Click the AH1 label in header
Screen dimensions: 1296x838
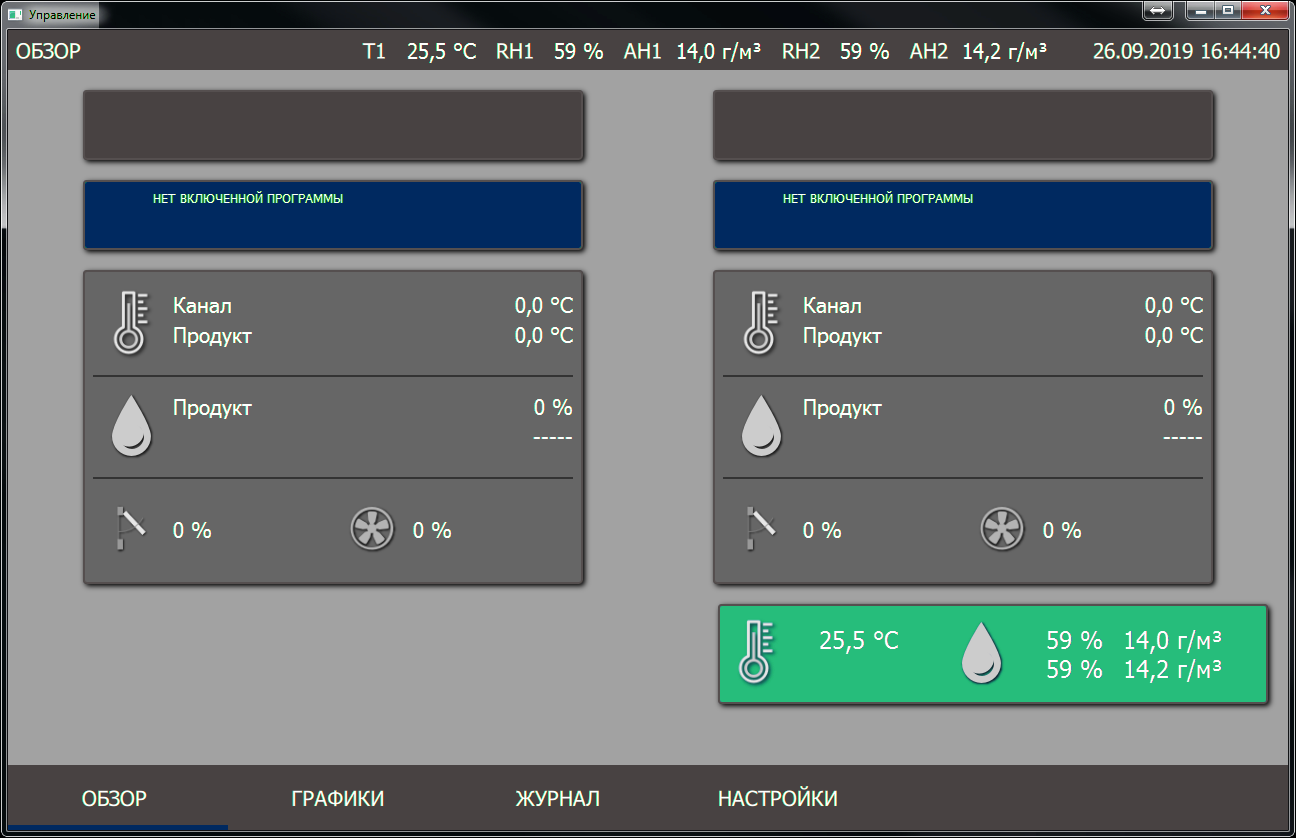(x=643, y=52)
